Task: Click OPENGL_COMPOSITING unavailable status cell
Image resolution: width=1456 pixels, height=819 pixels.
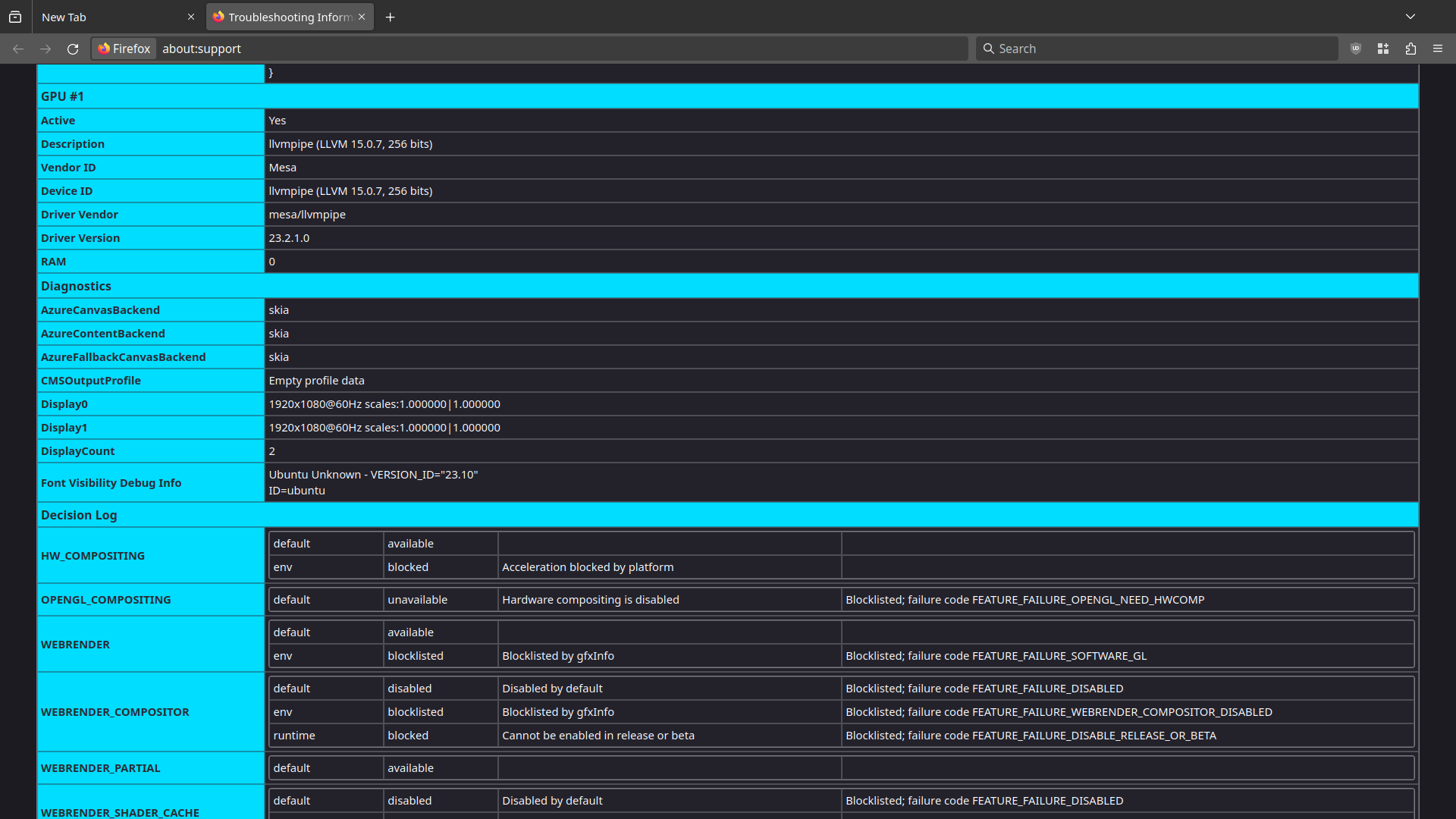Action: (441, 600)
